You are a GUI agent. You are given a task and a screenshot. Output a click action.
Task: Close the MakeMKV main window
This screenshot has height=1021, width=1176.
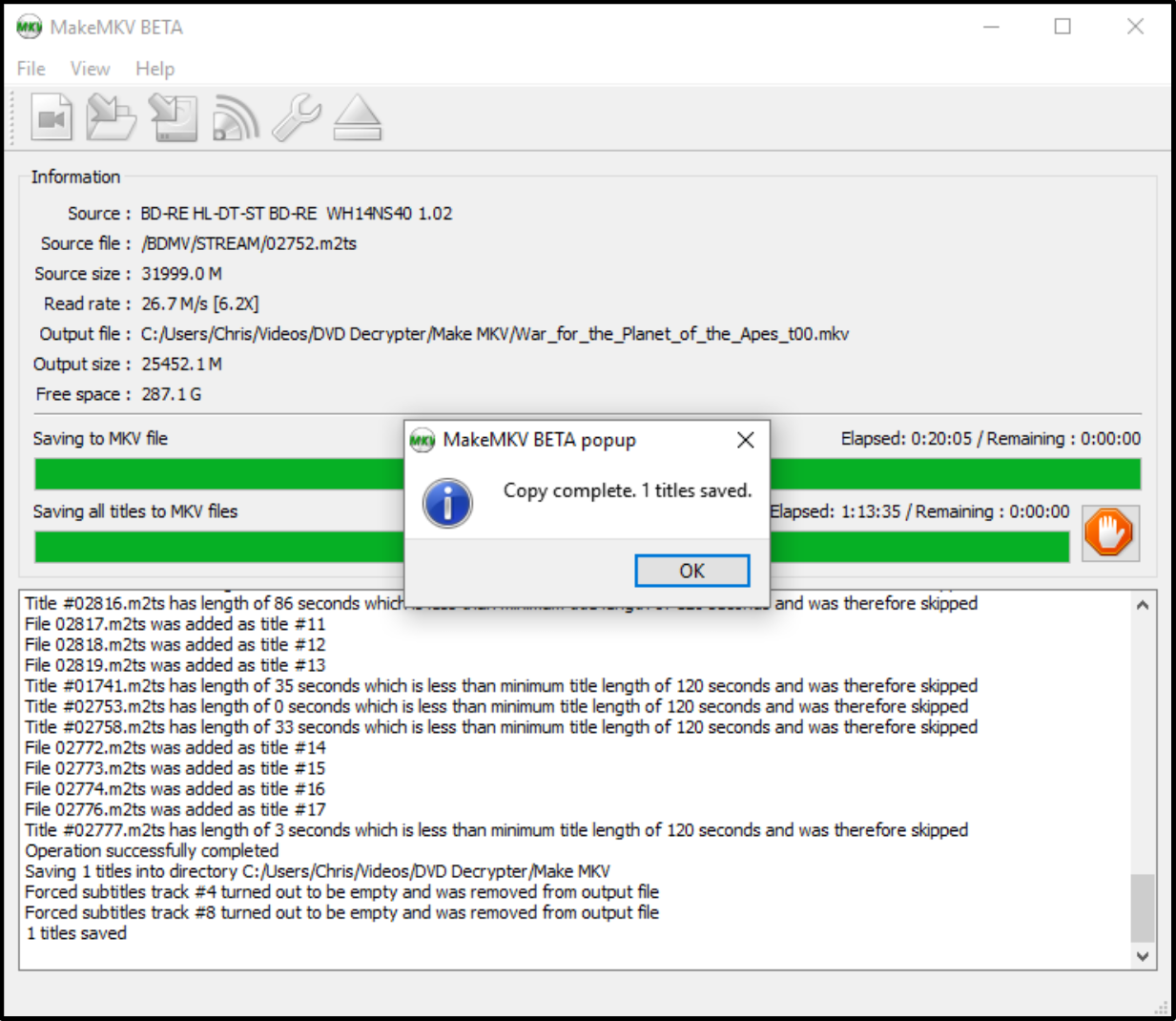click(1135, 27)
